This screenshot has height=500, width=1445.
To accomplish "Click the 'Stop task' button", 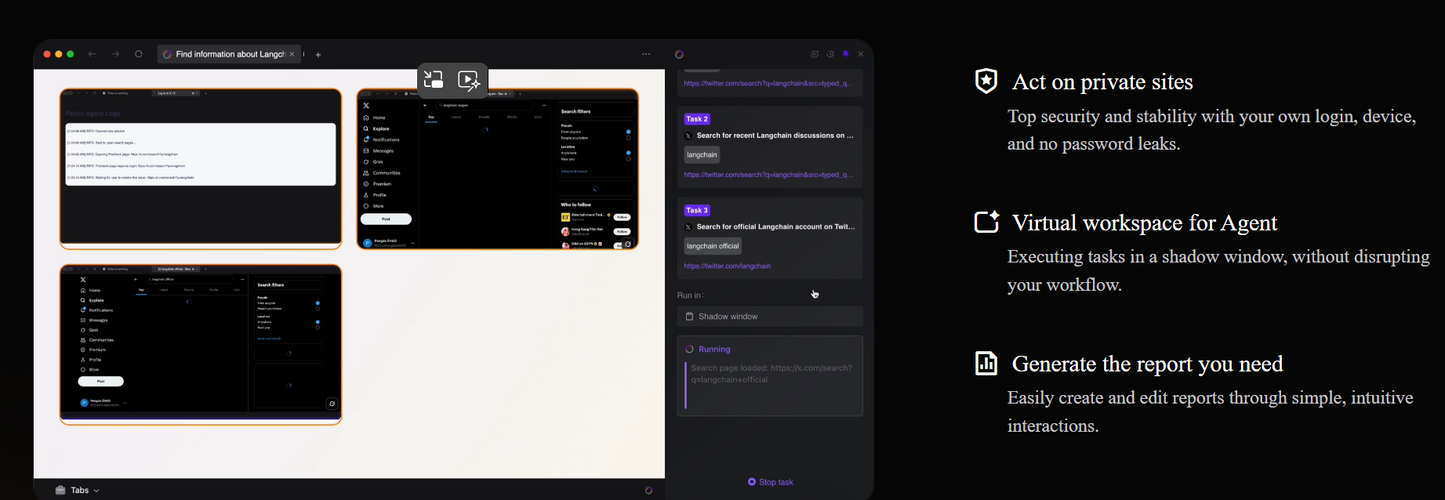I will coord(770,482).
